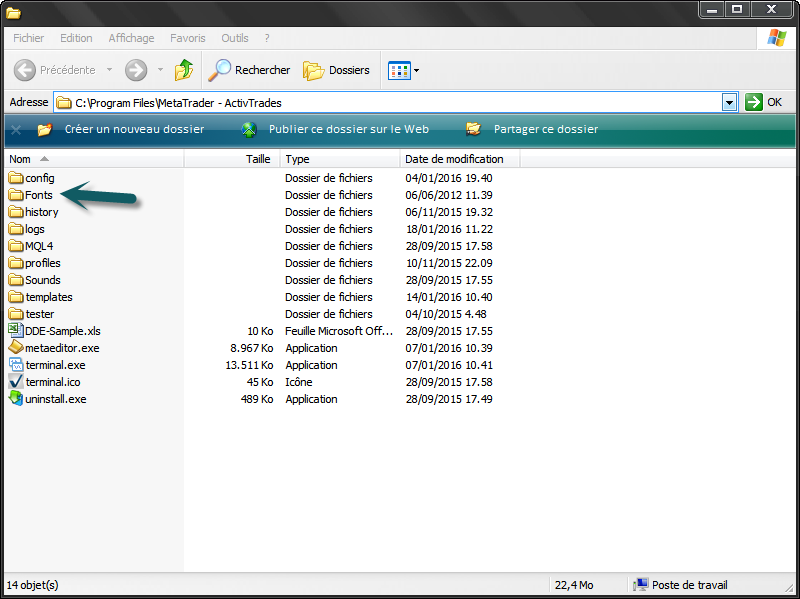Expand the address bar dropdown
The image size is (800, 599).
click(730, 103)
